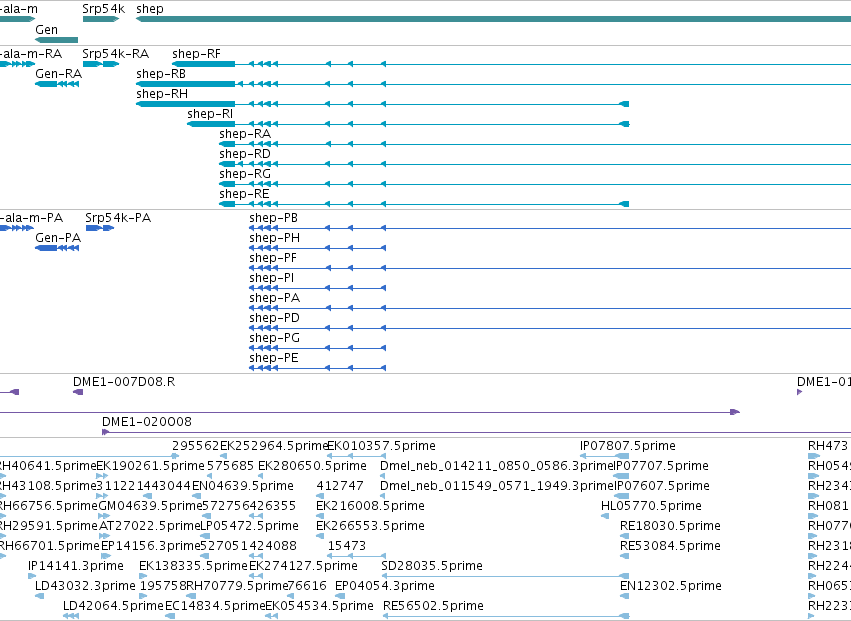This screenshot has width=851, height=621.
Task: Select the EN04639.5prime EST label
Action: 243,486
